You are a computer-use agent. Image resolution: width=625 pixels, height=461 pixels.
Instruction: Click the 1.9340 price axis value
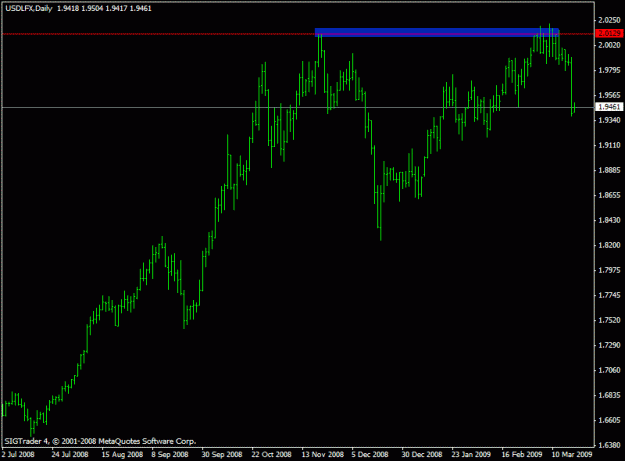point(609,120)
